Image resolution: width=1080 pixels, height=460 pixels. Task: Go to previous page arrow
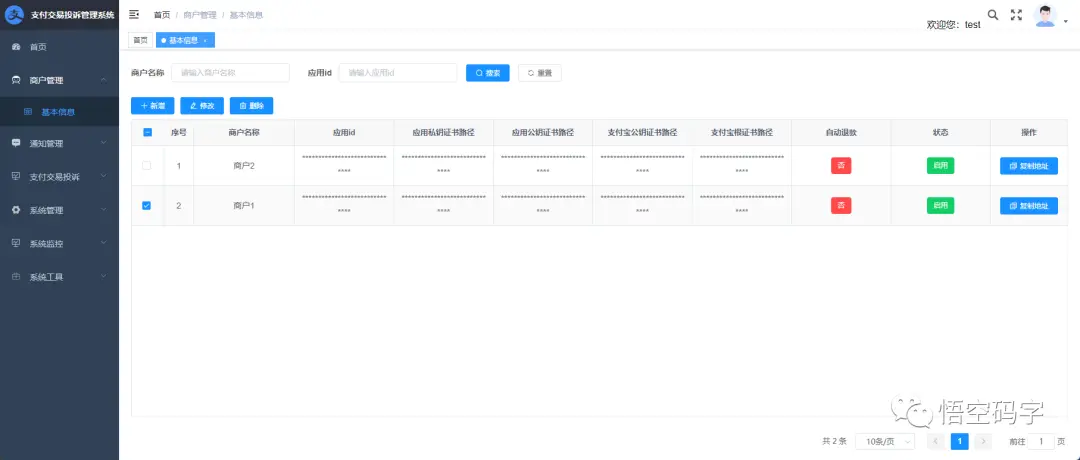[935, 441]
